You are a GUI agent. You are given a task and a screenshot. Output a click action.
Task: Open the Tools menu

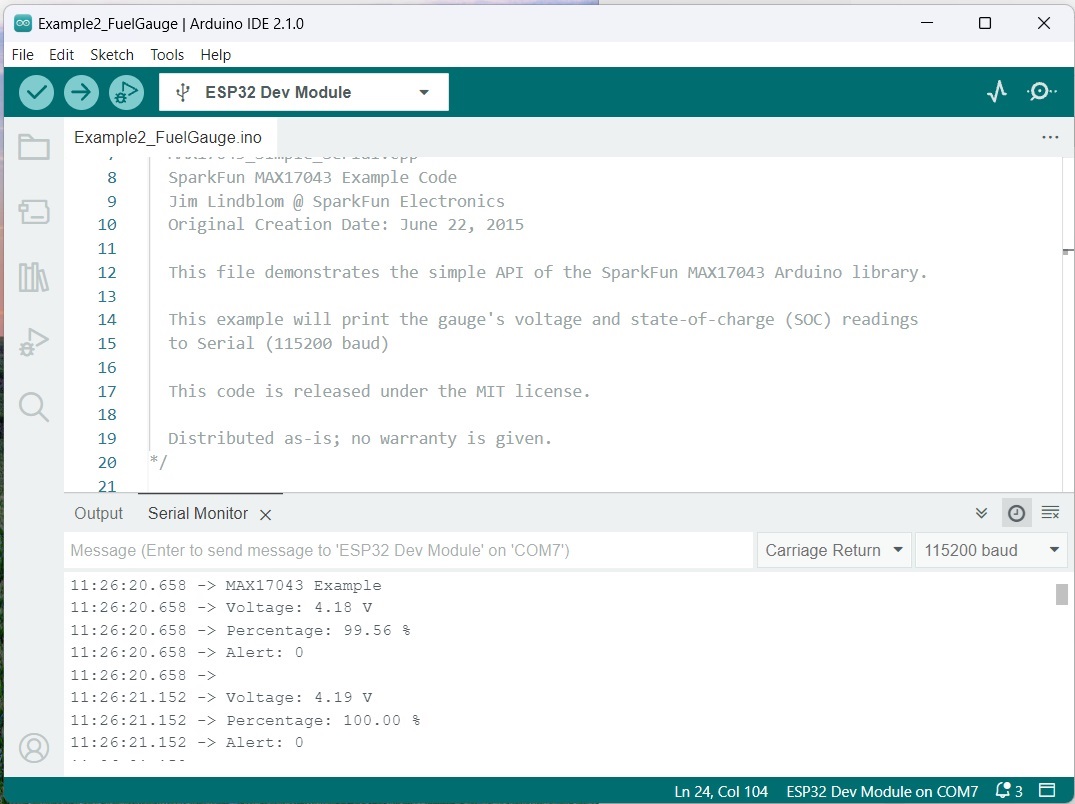pyautogui.click(x=167, y=55)
